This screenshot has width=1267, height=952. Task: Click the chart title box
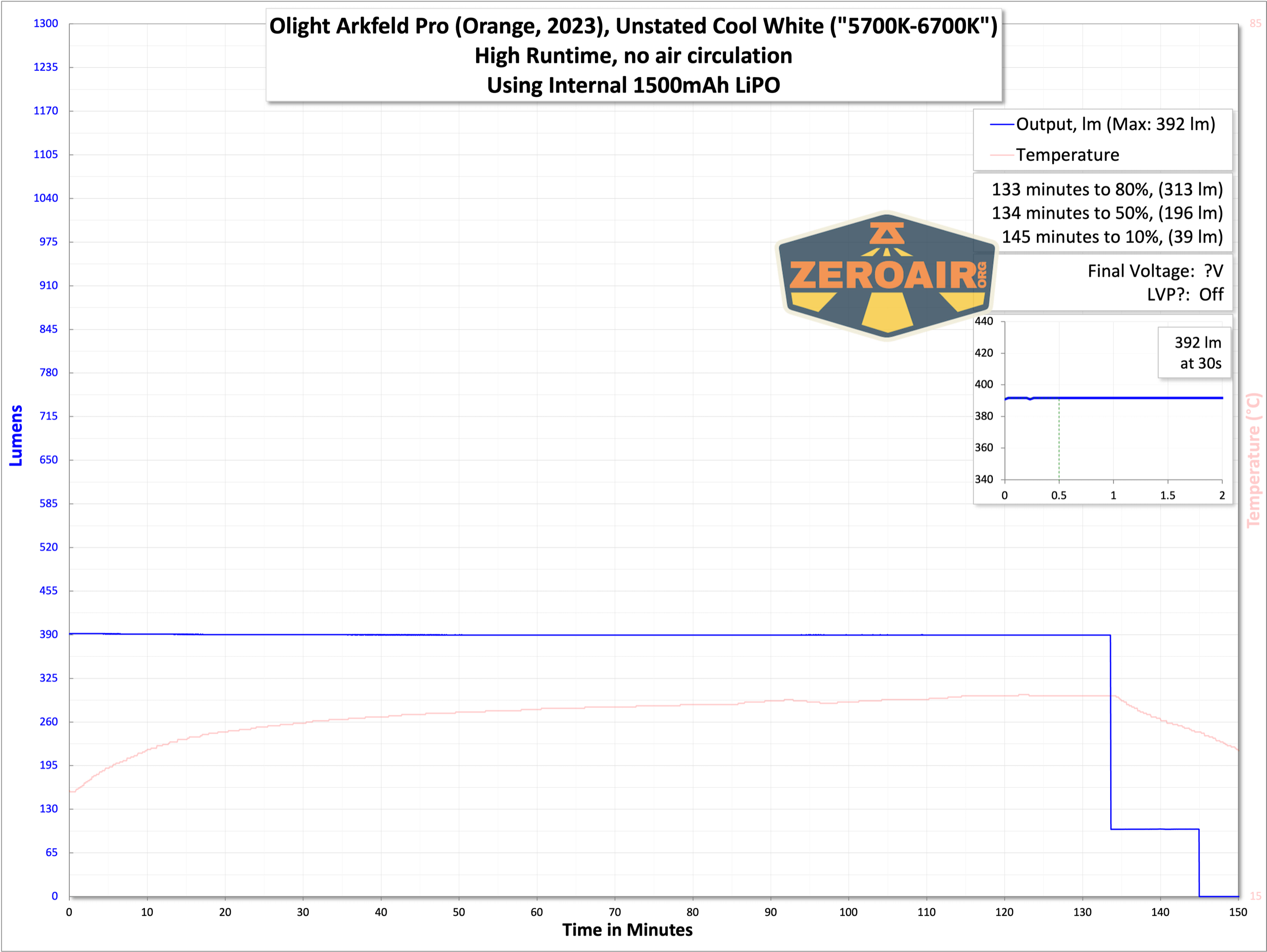(x=633, y=55)
